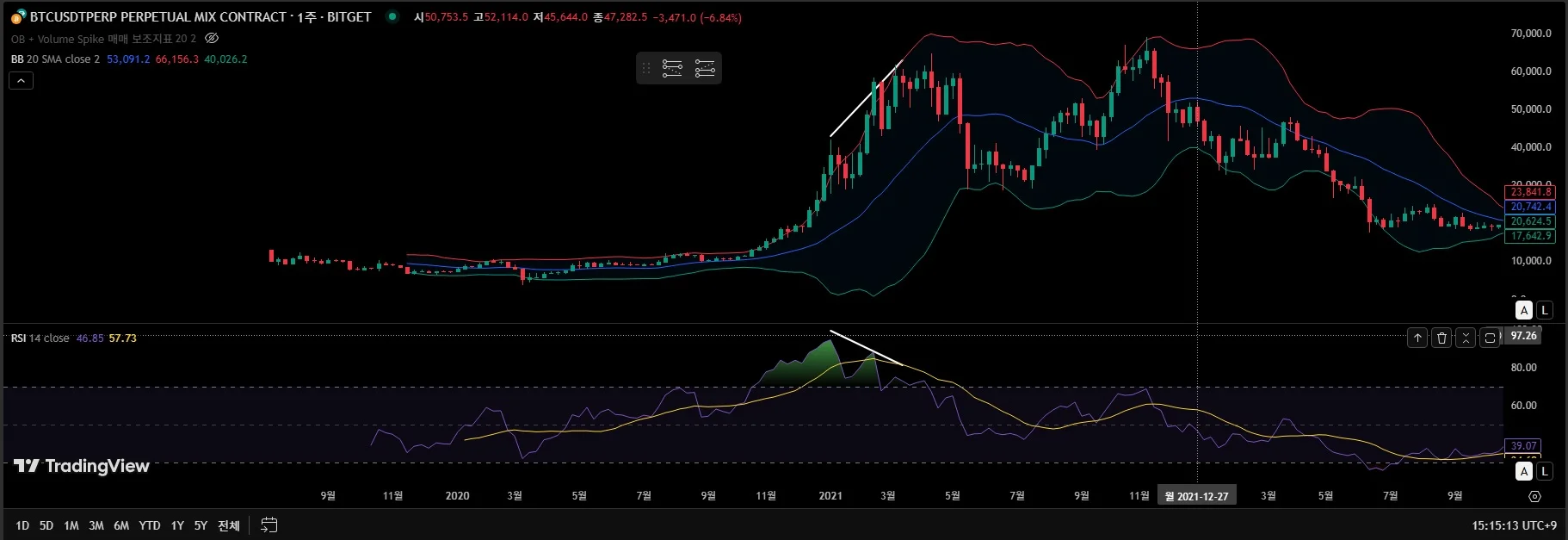Screen dimensions: 1568x540
Task: Click the low price value 45,644.0
Action: [x=565, y=17]
